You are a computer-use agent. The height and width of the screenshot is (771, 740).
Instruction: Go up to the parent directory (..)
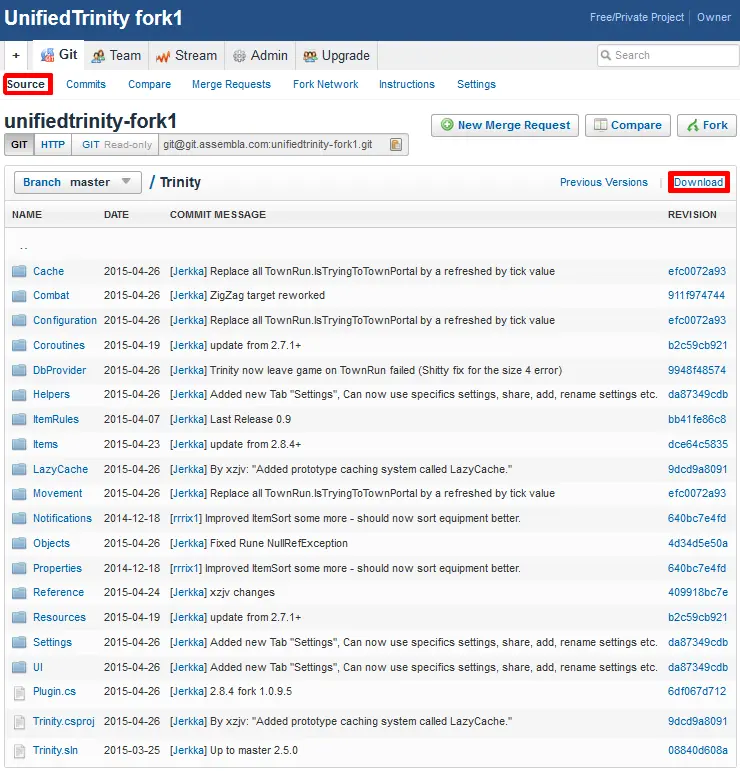pos(24,247)
